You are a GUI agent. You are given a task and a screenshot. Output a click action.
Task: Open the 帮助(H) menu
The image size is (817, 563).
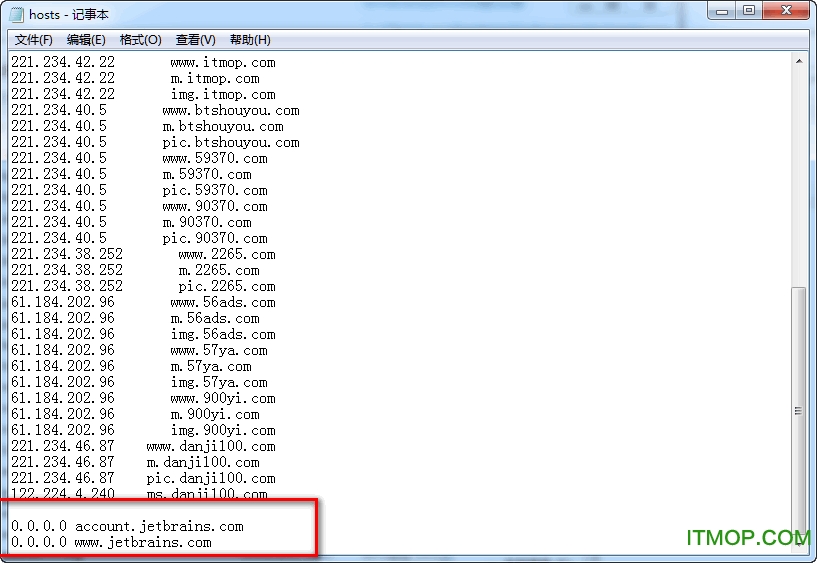click(x=250, y=40)
